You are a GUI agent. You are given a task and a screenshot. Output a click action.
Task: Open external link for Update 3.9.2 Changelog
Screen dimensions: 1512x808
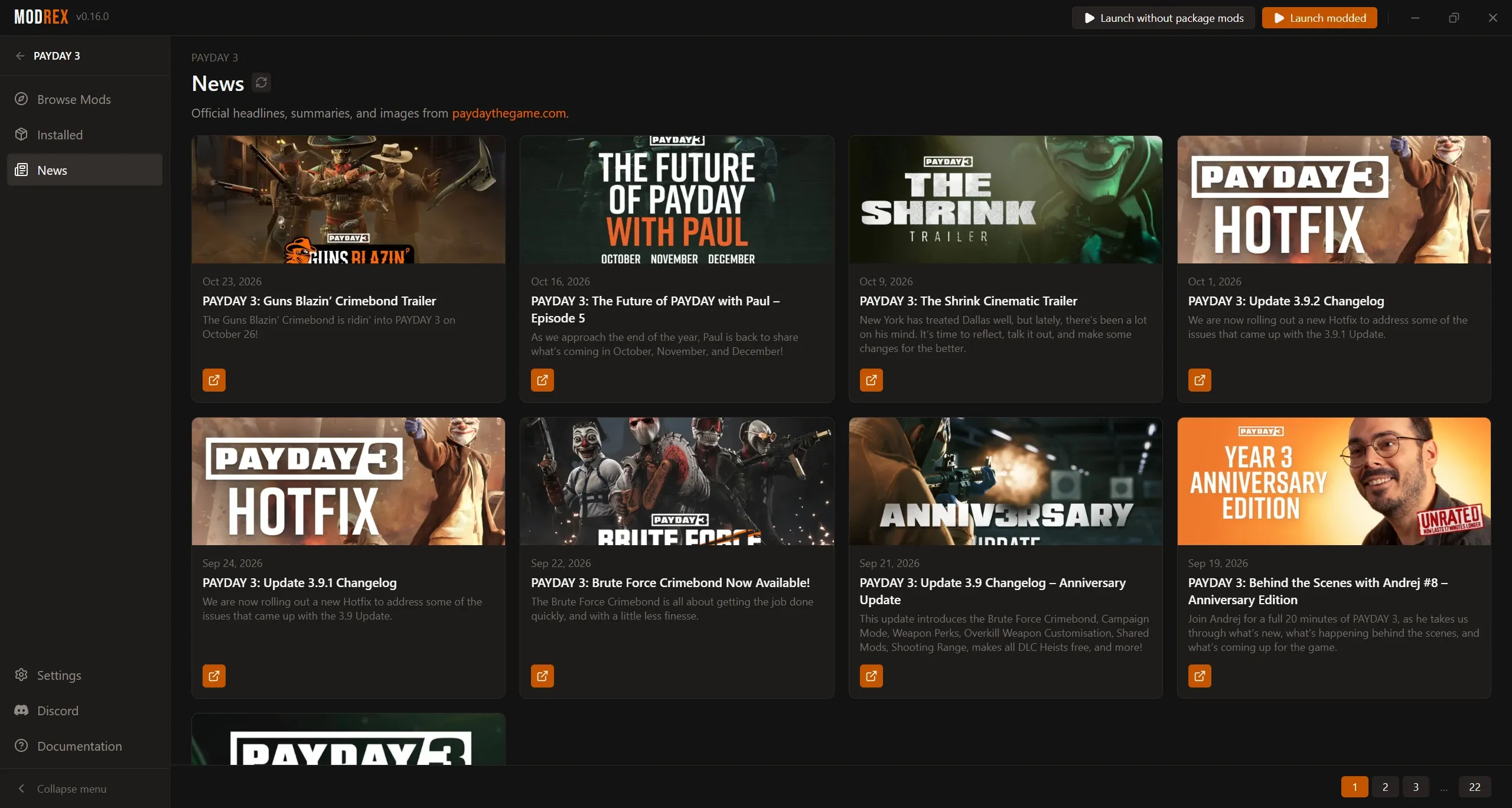click(x=1200, y=380)
